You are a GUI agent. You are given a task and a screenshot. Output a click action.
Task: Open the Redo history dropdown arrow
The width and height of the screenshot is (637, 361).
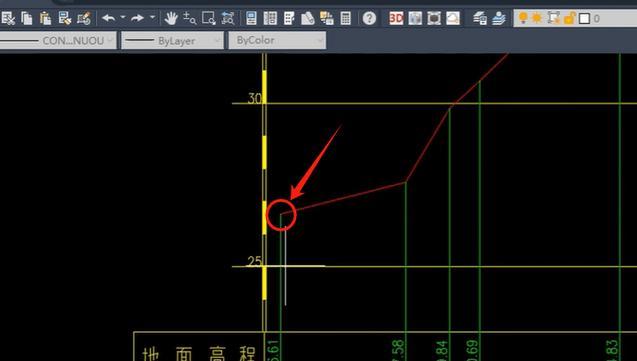click(152, 17)
